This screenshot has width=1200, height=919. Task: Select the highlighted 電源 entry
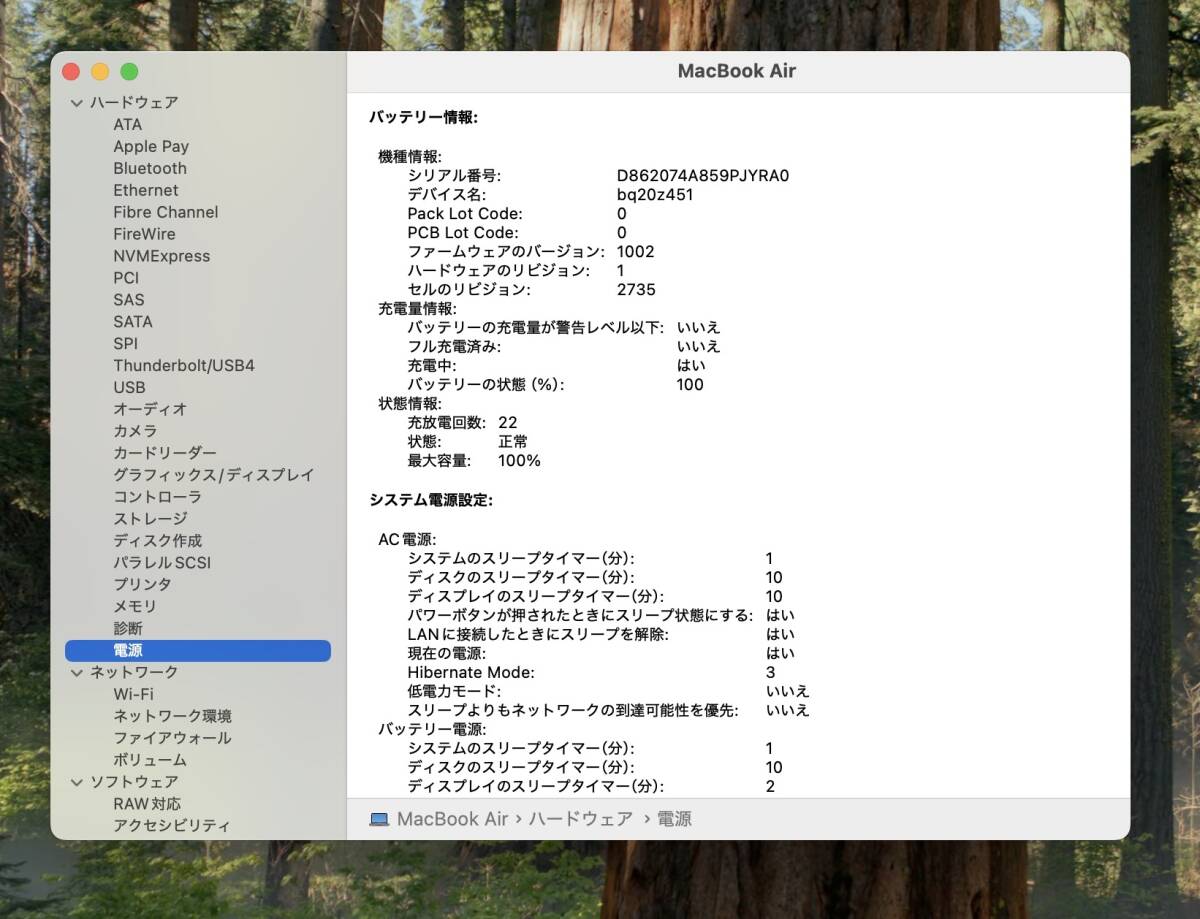click(x=198, y=651)
